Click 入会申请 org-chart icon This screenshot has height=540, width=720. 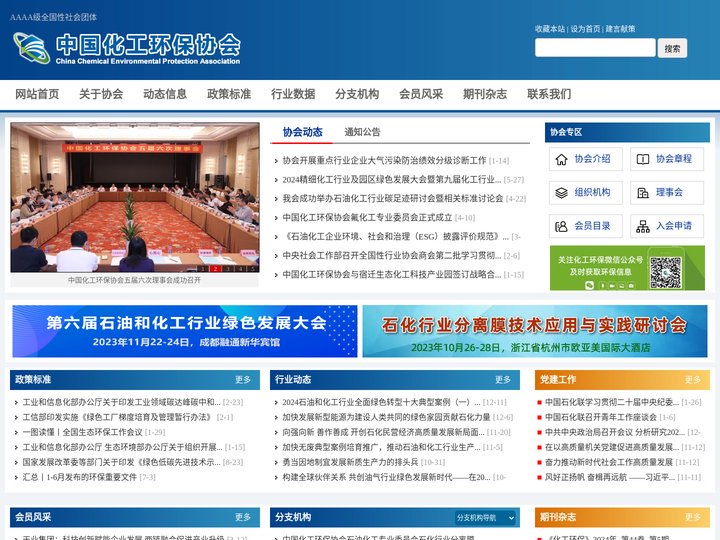click(x=643, y=226)
